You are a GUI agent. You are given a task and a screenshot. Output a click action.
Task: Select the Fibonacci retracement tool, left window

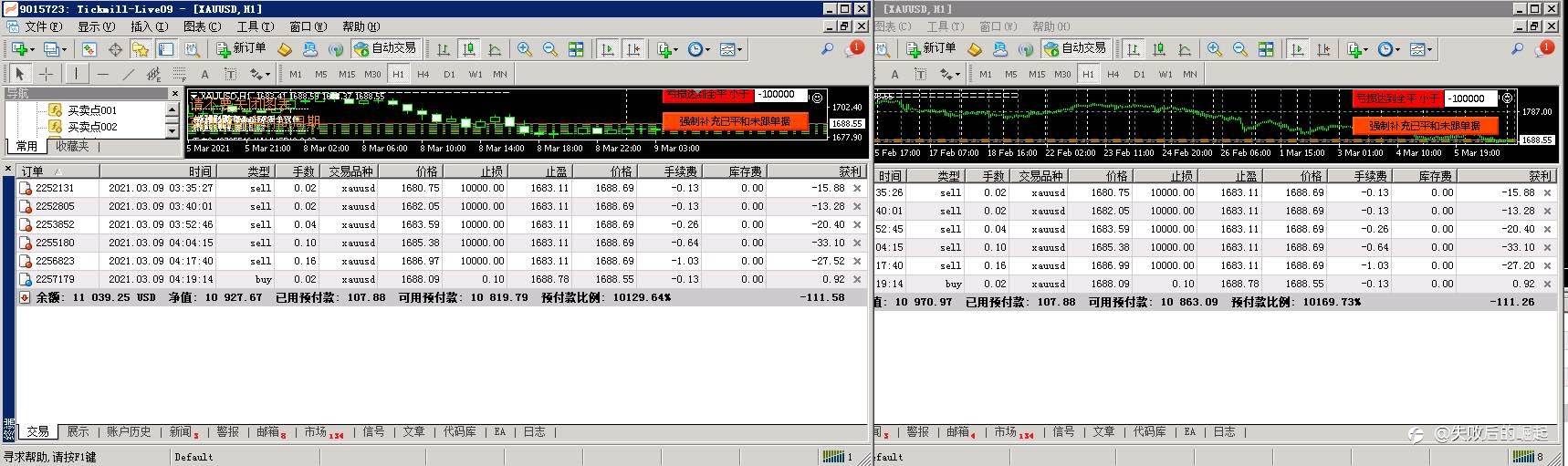pyautogui.click(x=179, y=74)
